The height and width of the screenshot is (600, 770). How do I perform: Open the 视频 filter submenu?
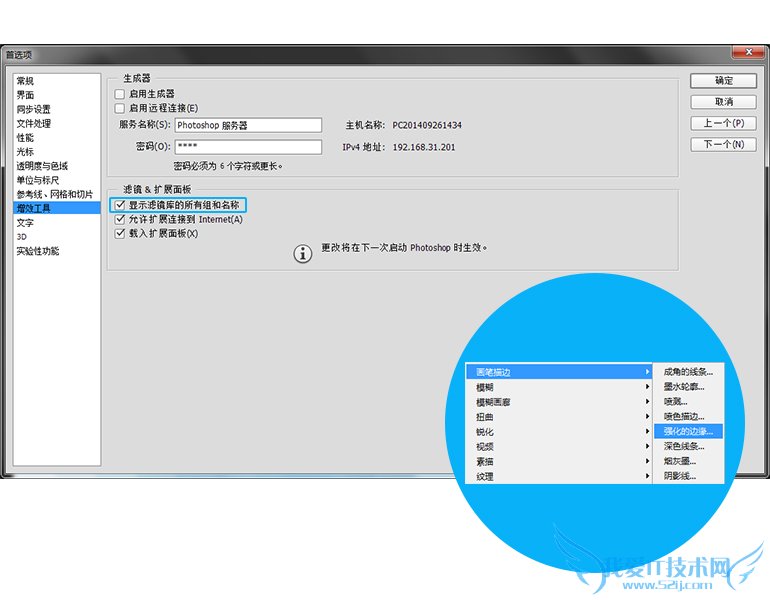click(559, 447)
